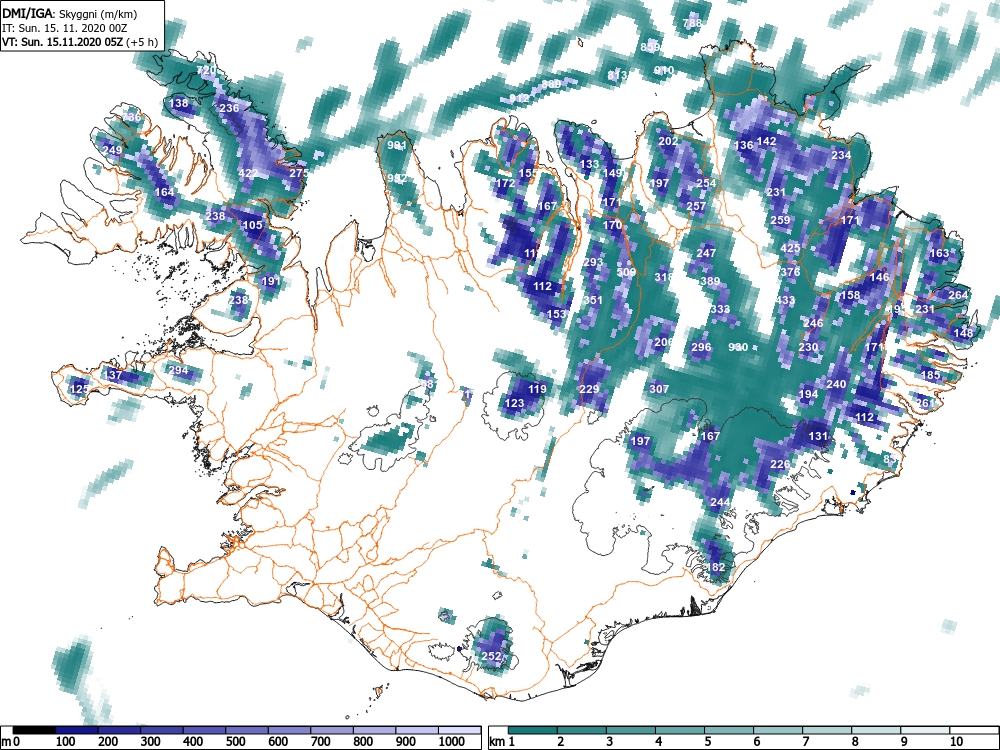Click the 'DMI/IGA: Skyggni (m/km)' title text
The image size is (1000, 750).
coord(69,13)
